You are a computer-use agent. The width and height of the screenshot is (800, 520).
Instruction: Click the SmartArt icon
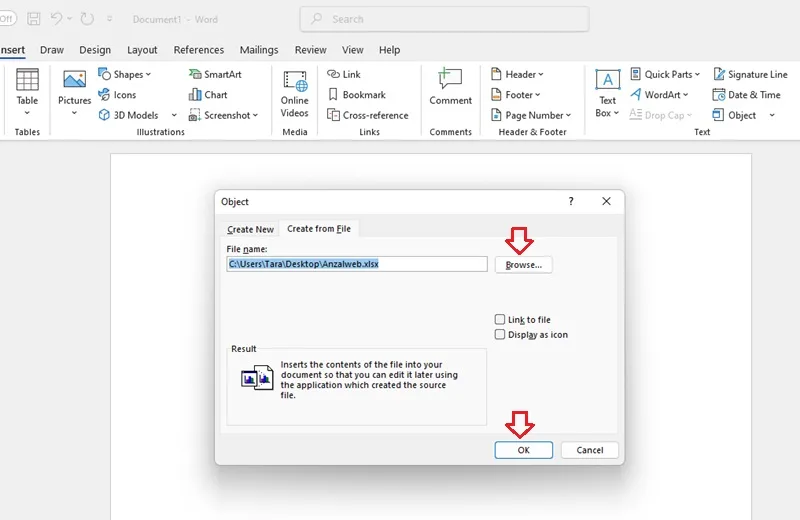coord(195,74)
